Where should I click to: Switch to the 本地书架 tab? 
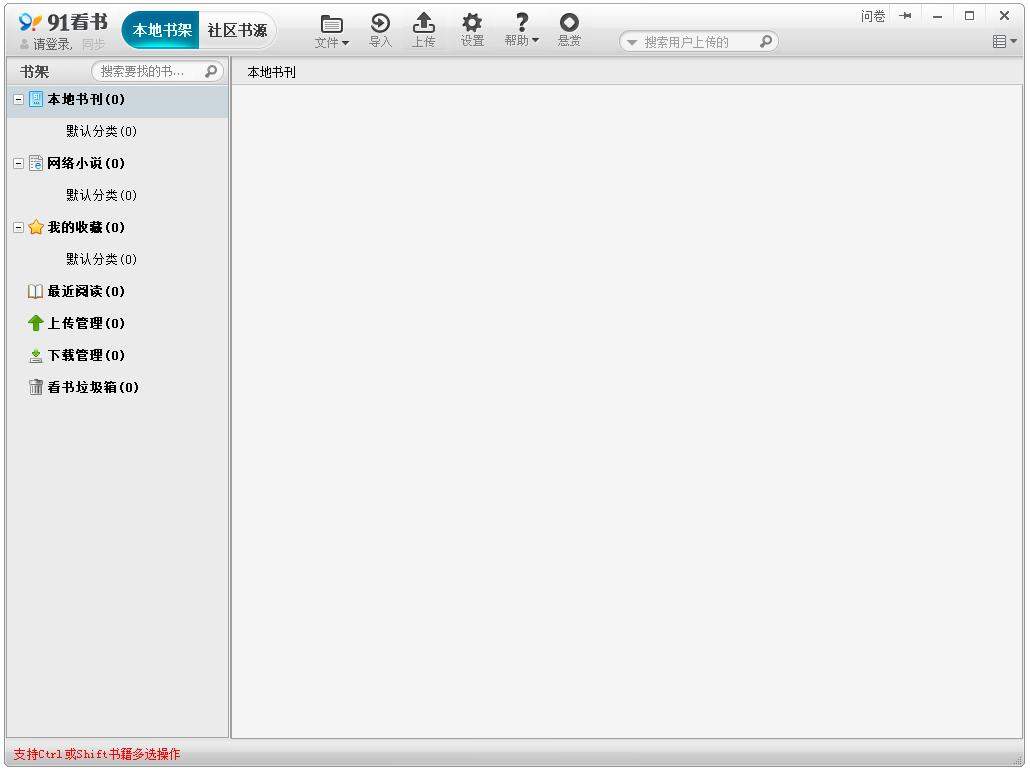[162, 30]
